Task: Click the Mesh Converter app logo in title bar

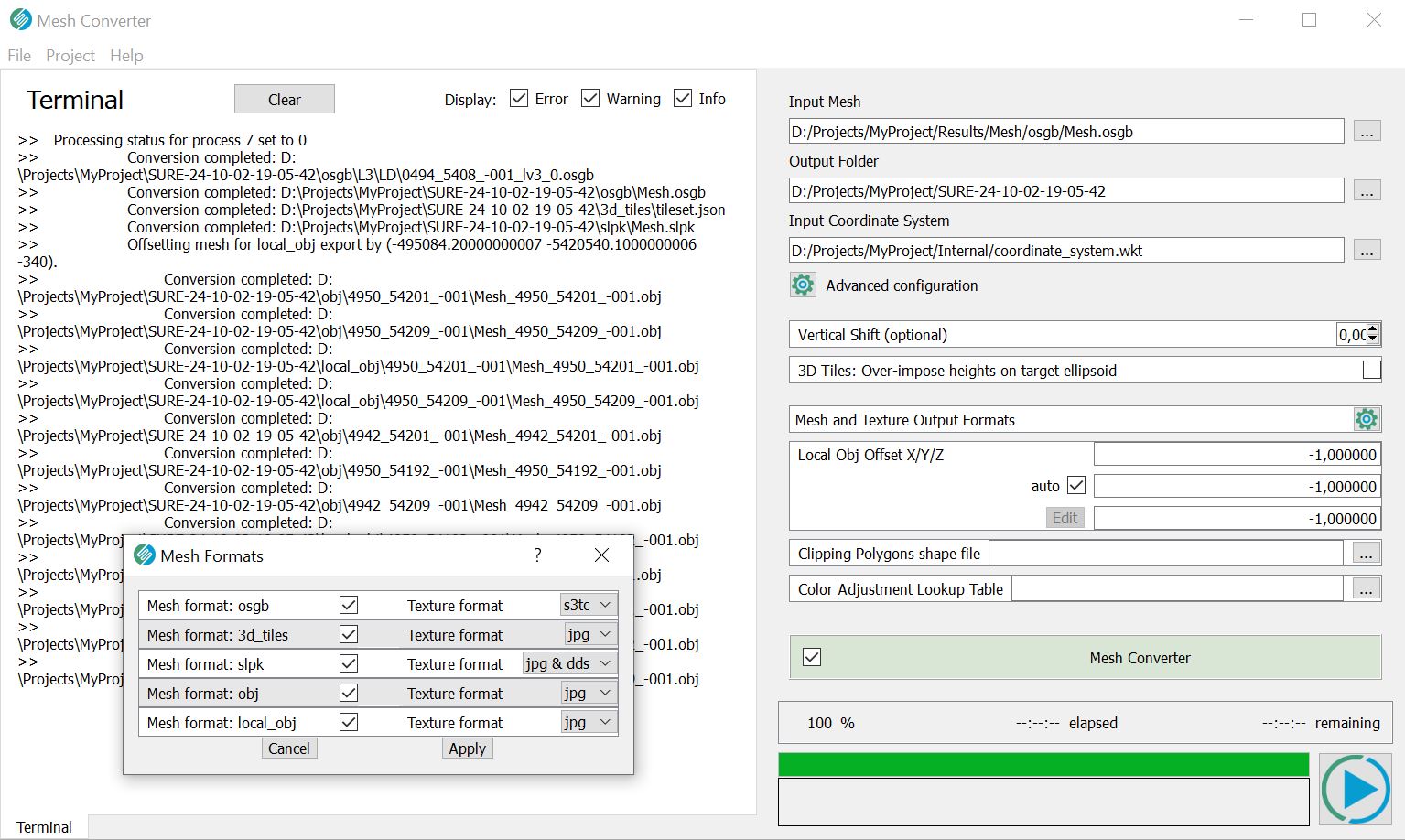Action: [x=20, y=19]
